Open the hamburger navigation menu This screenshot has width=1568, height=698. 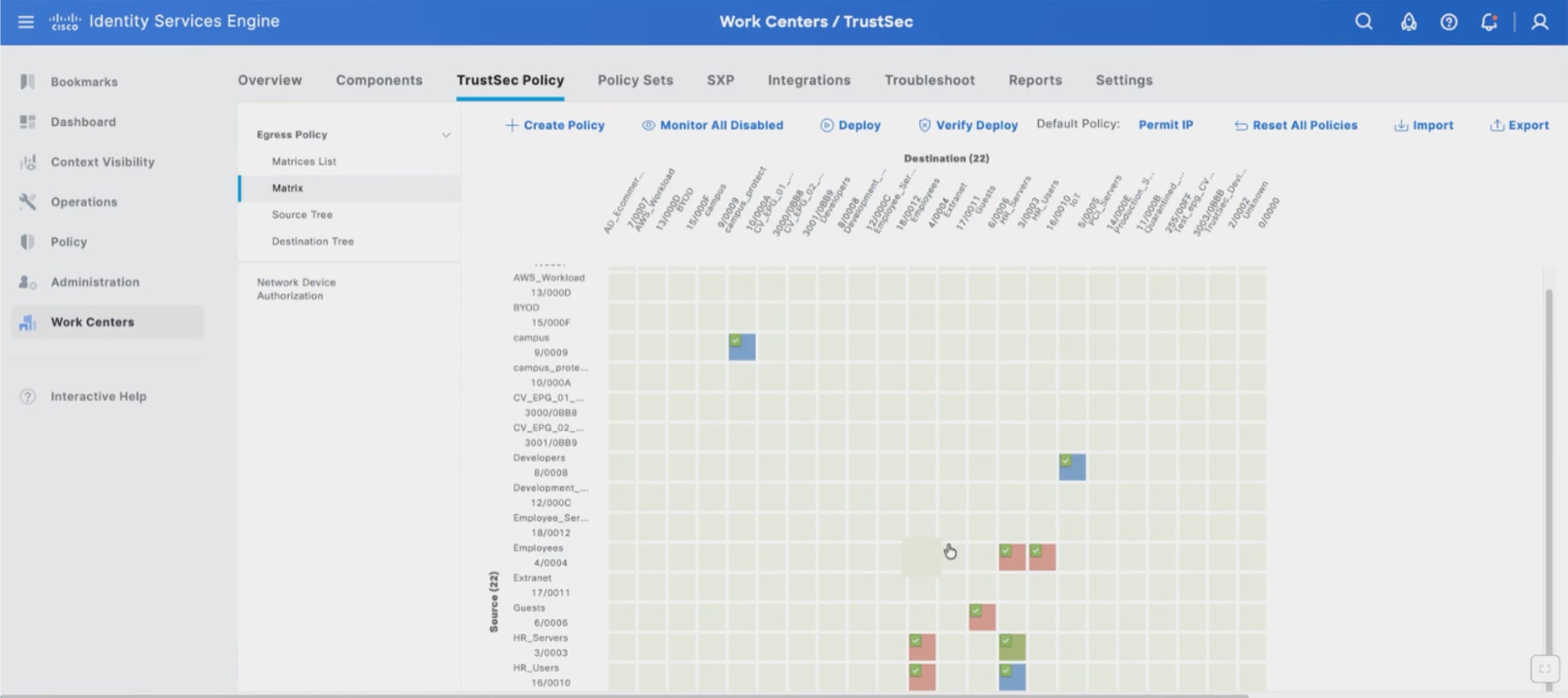[26, 22]
